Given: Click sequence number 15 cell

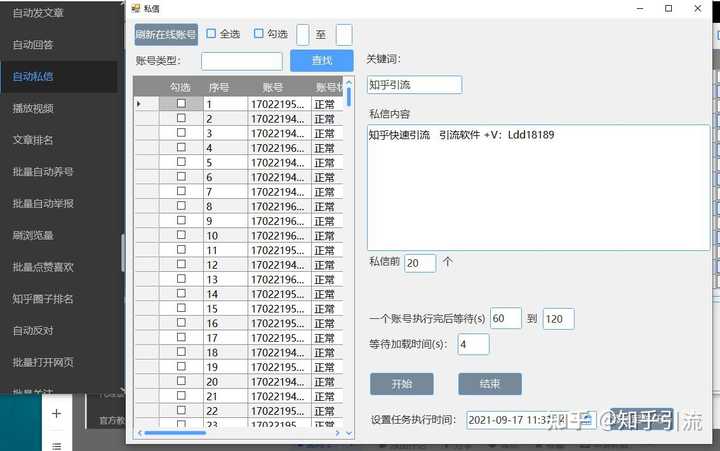Looking at the screenshot, I should coord(225,309).
